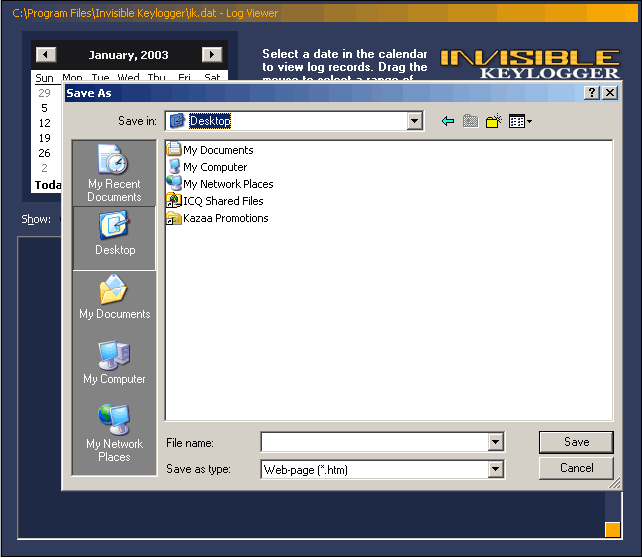The image size is (642, 558).
Task: Click January, 2003 calendar title
Action: [129, 55]
